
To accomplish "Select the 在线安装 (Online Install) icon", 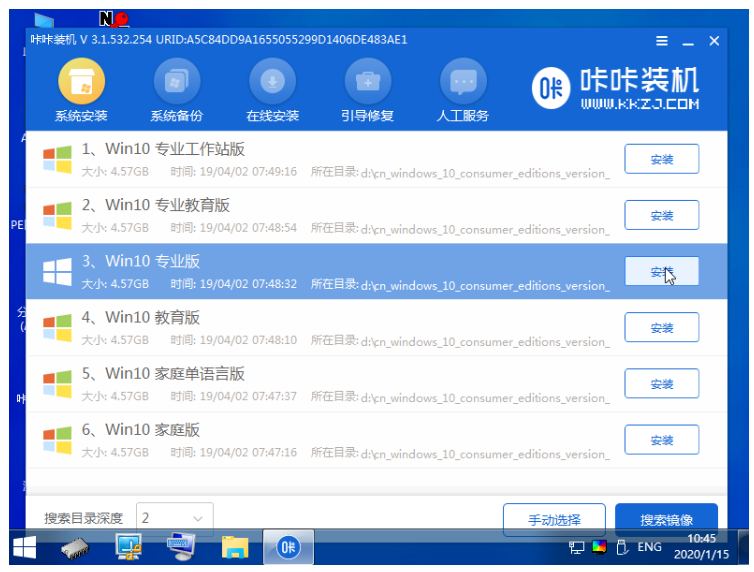I will coord(272,84).
